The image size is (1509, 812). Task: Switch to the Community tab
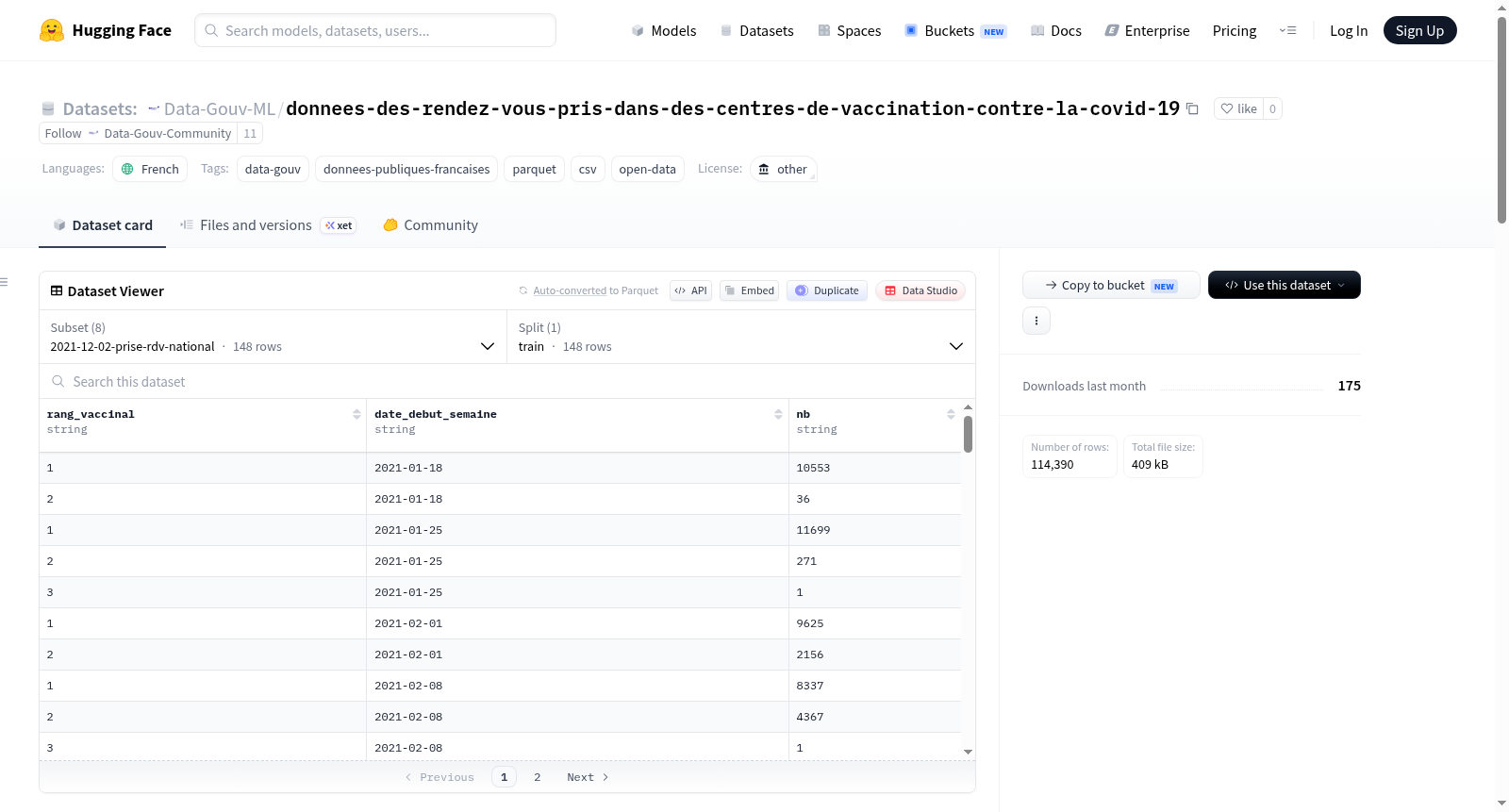pos(430,225)
